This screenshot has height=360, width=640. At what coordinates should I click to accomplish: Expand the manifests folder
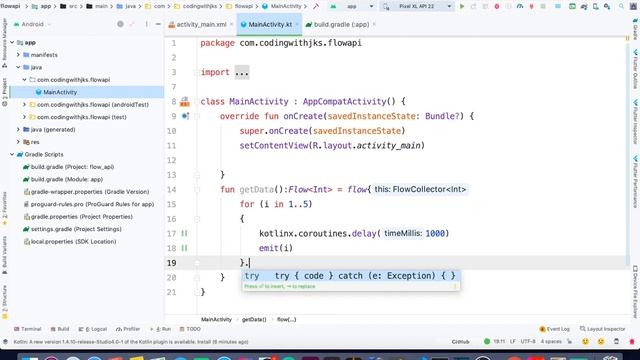click(18, 55)
